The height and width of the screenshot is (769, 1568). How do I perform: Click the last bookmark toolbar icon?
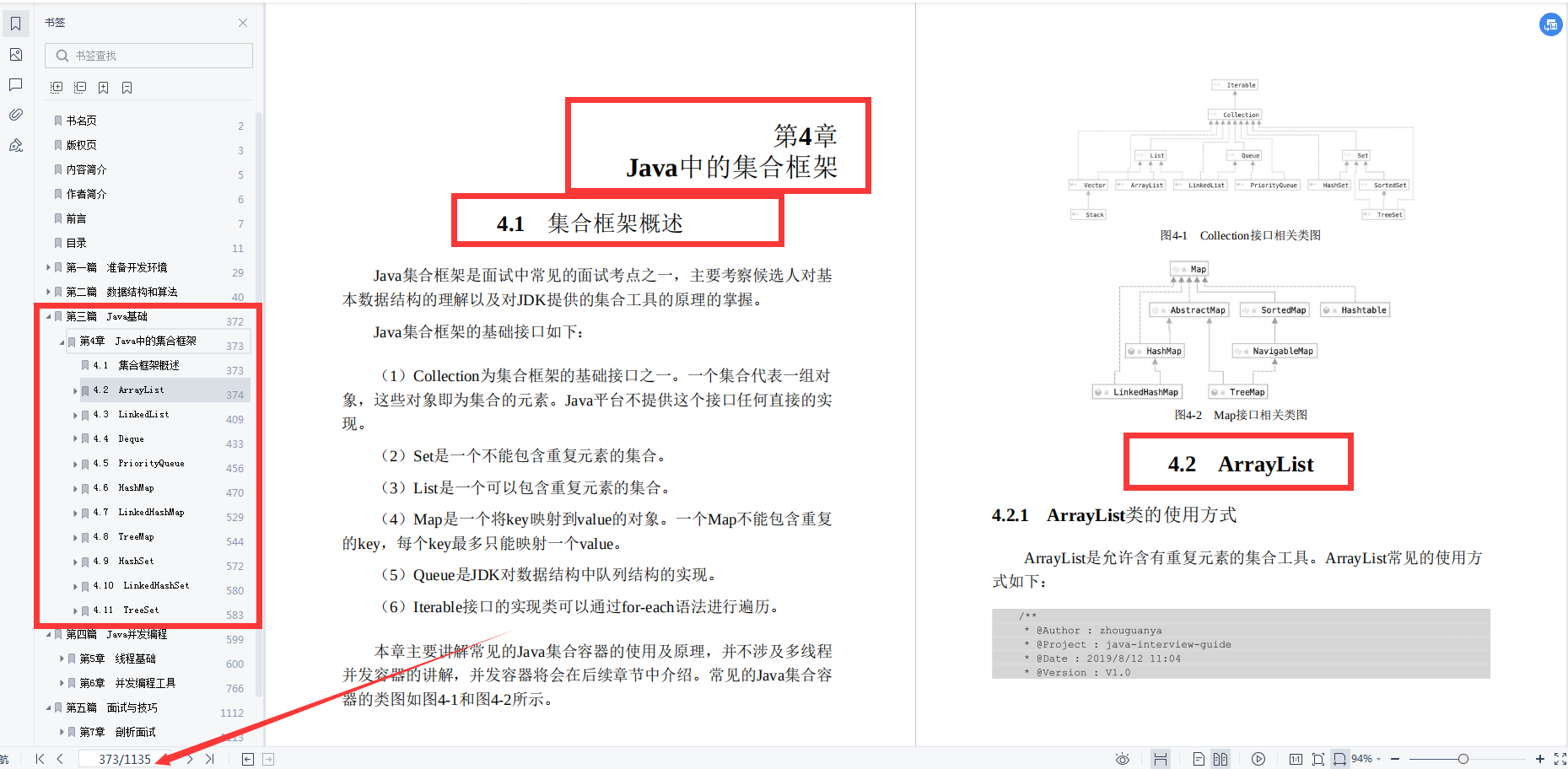coord(127,88)
